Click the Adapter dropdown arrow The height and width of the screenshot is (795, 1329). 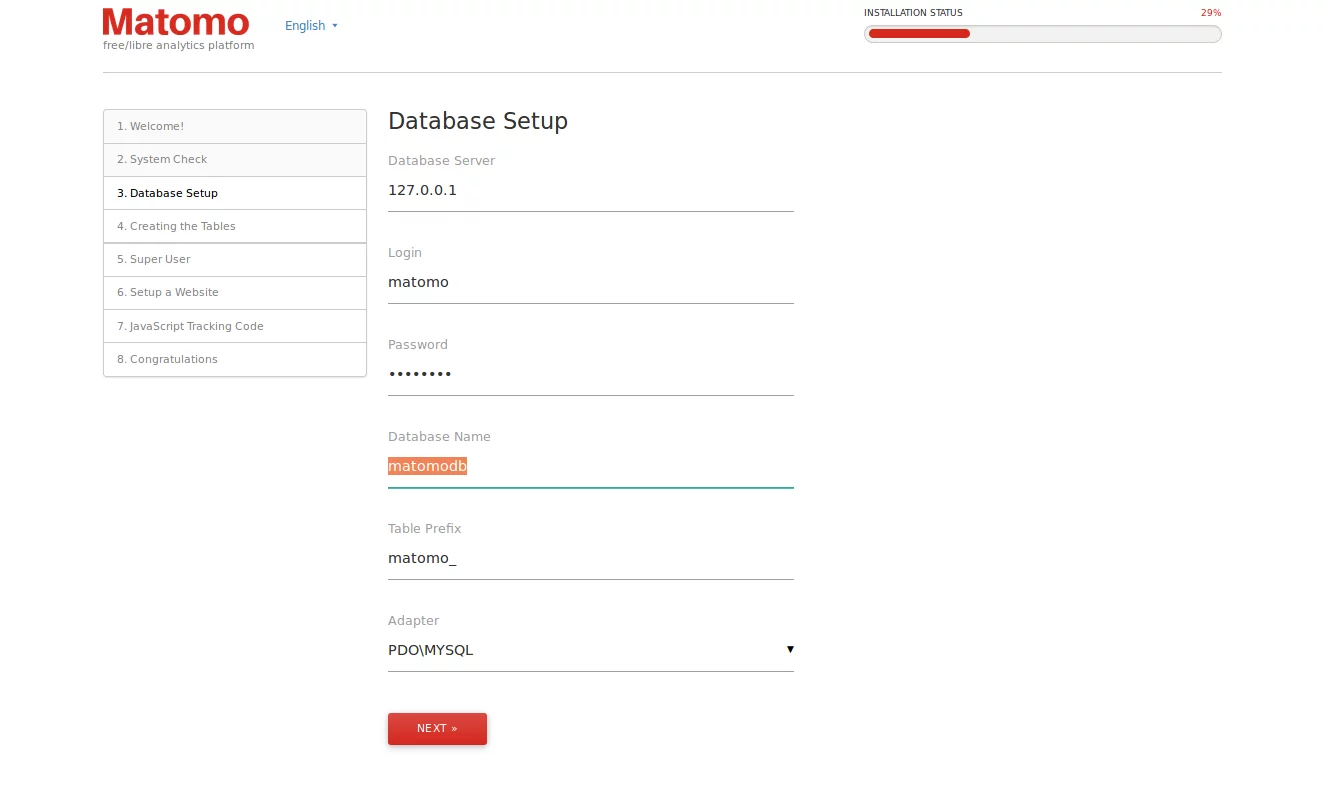(790, 649)
